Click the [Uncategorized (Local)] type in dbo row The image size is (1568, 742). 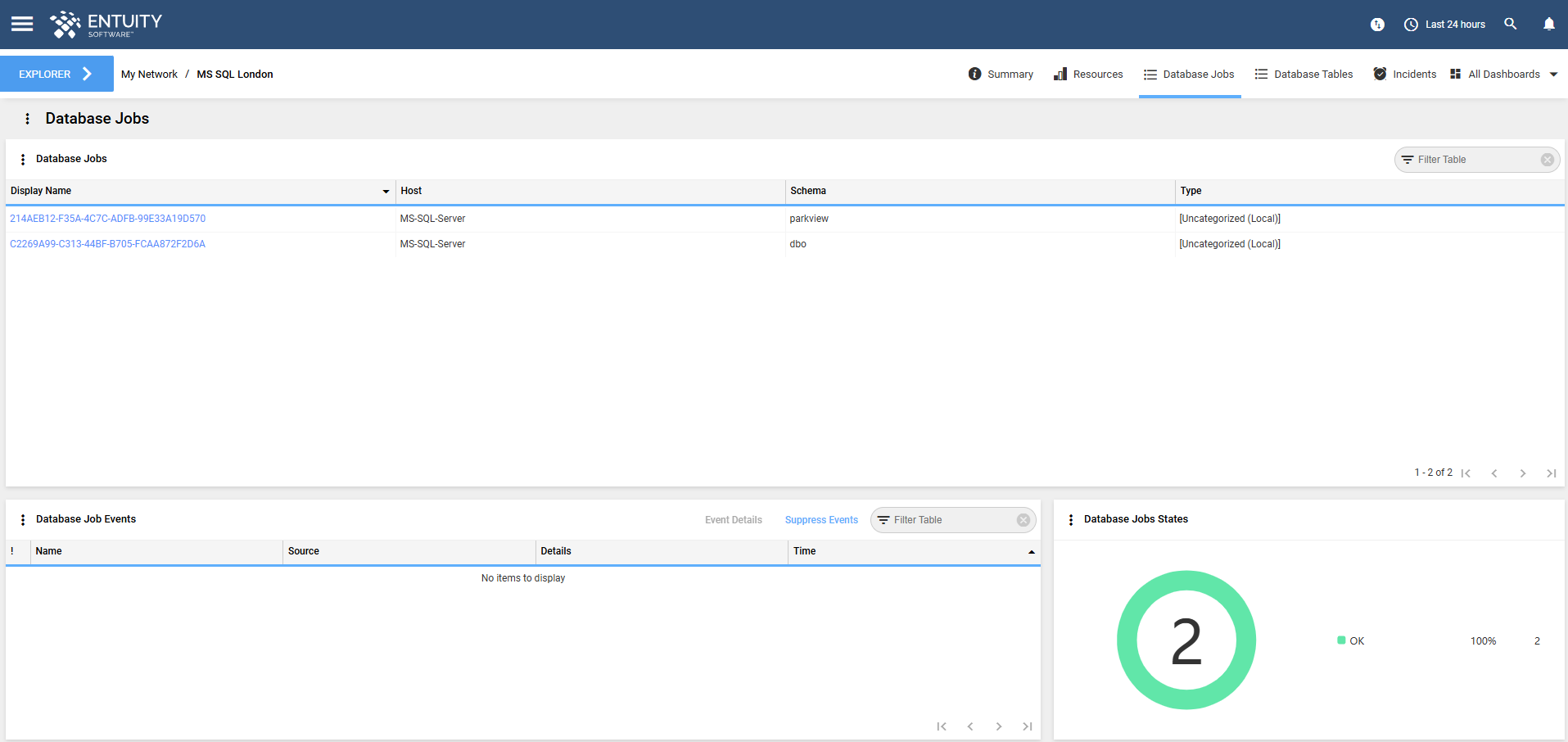click(1230, 244)
